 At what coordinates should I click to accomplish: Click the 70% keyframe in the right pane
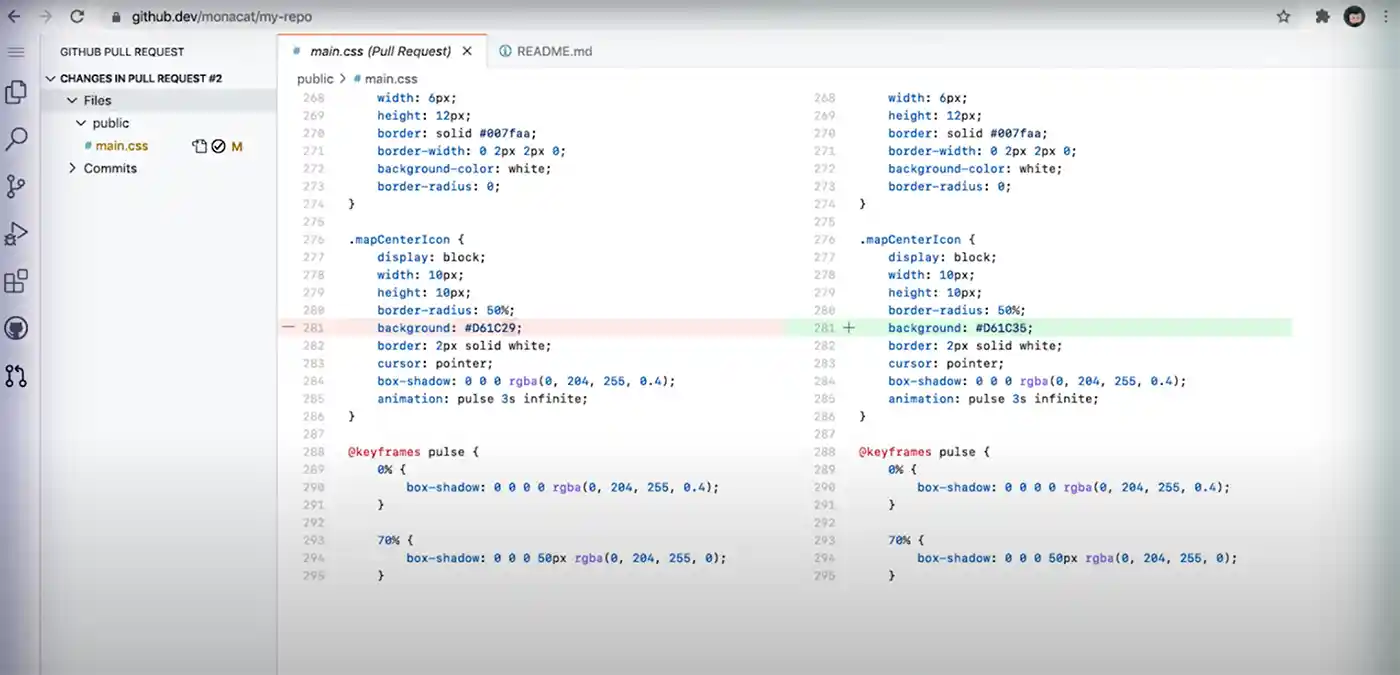898,540
